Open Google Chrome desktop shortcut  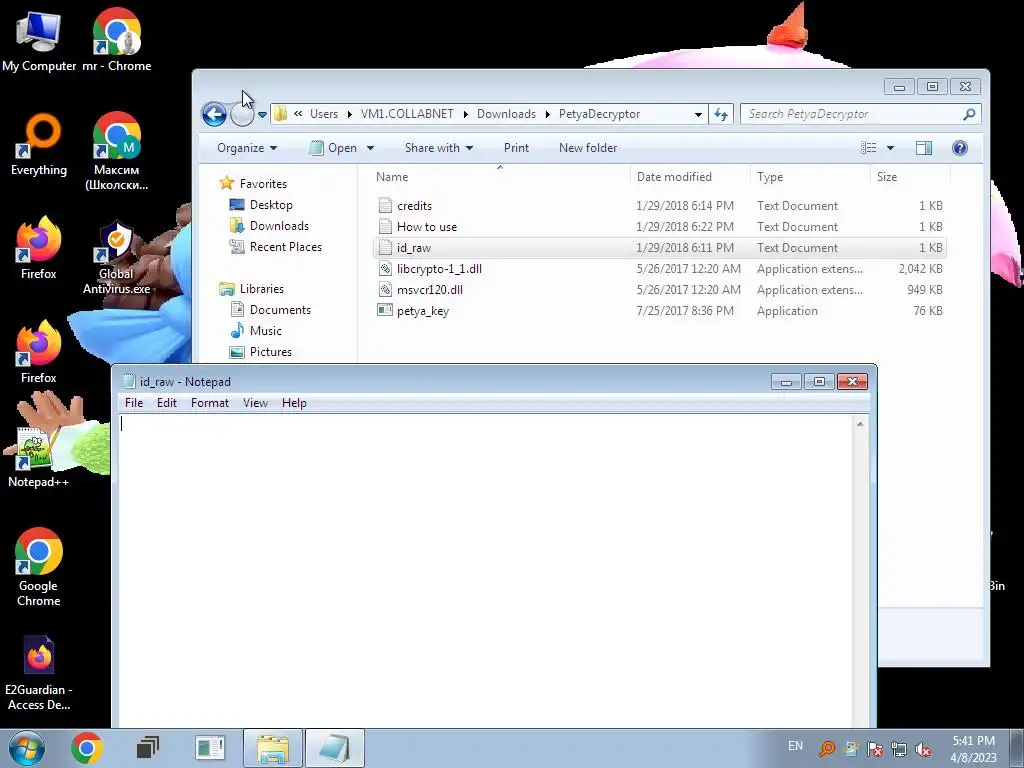pyautogui.click(x=39, y=567)
